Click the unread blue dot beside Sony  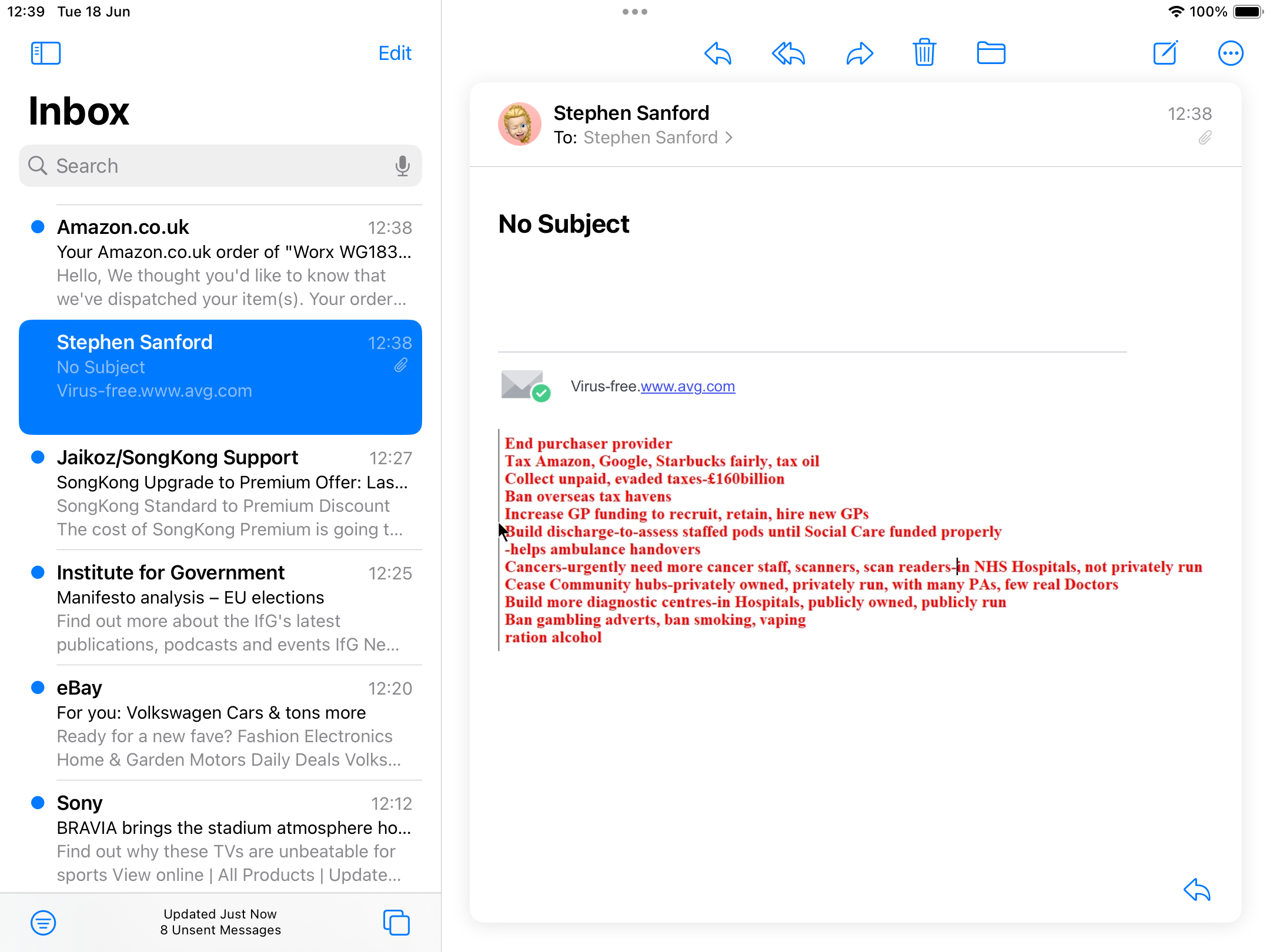click(x=38, y=803)
